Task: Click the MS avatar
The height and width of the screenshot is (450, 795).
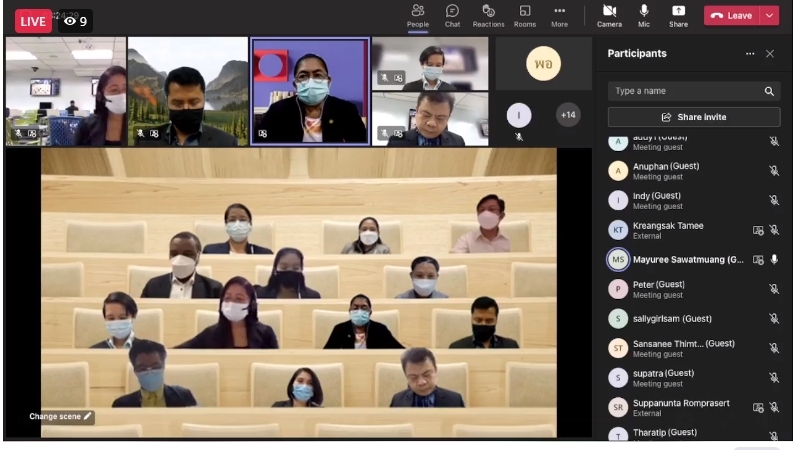Action: coord(618,259)
